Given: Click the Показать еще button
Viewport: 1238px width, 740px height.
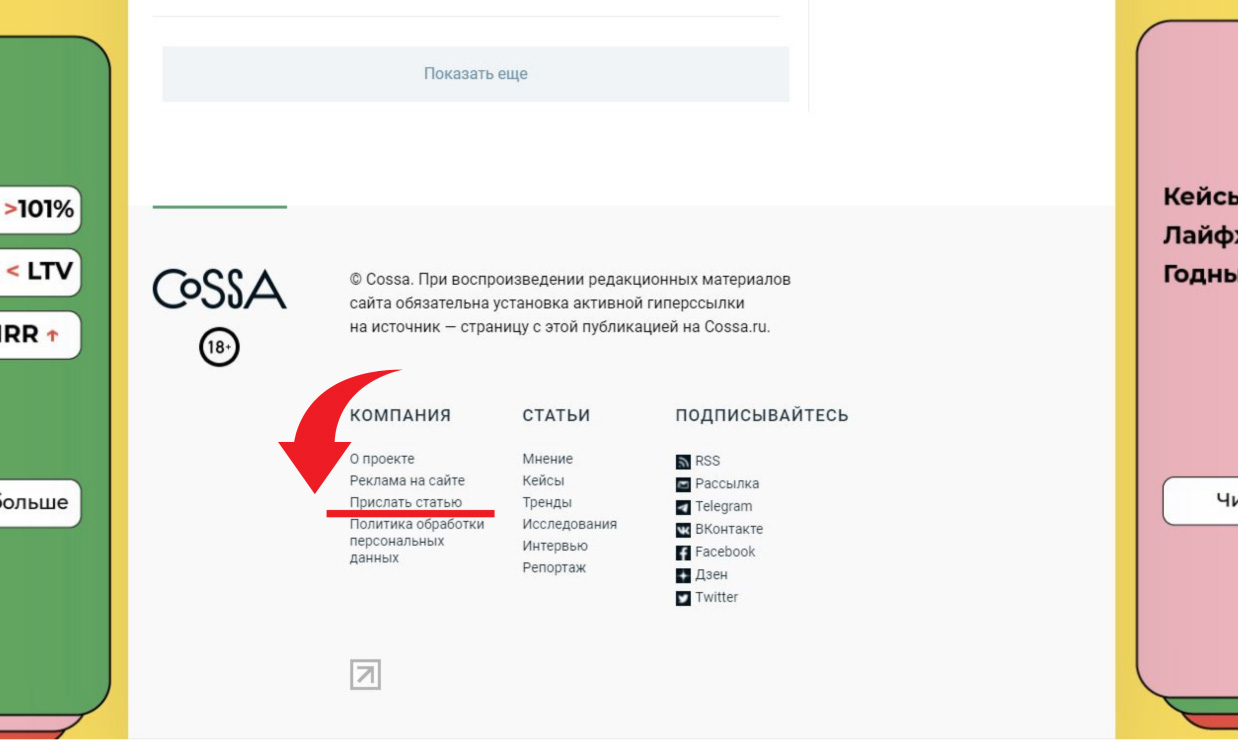Looking at the screenshot, I should point(476,74).
